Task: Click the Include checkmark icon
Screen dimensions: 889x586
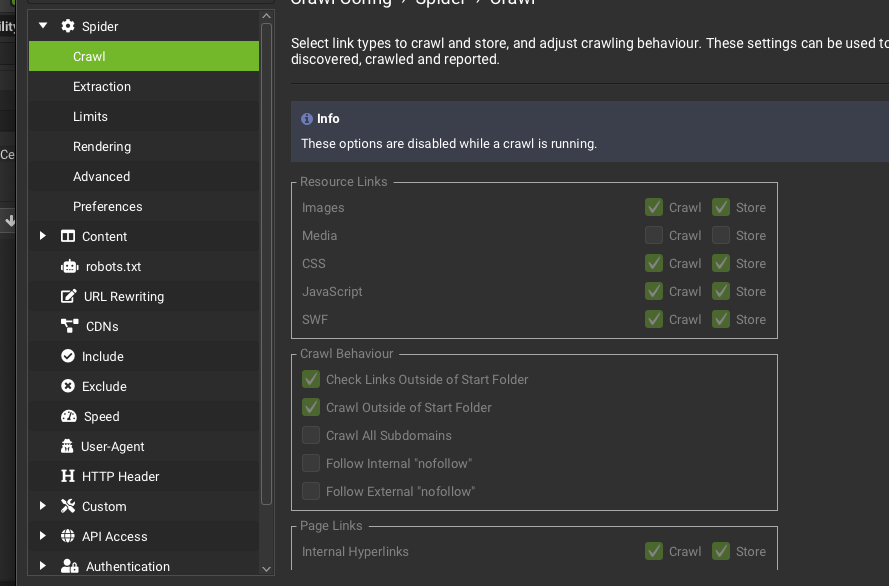Action: coord(68,357)
